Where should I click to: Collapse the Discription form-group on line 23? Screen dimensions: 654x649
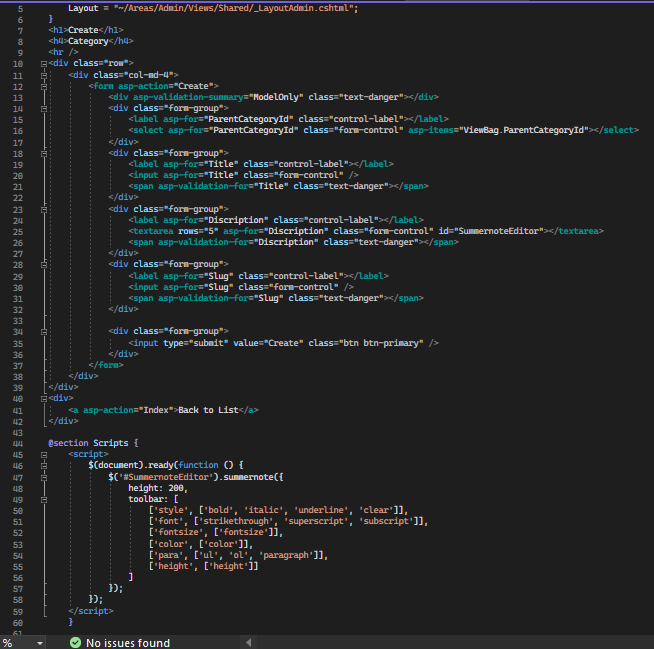pos(42,209)
